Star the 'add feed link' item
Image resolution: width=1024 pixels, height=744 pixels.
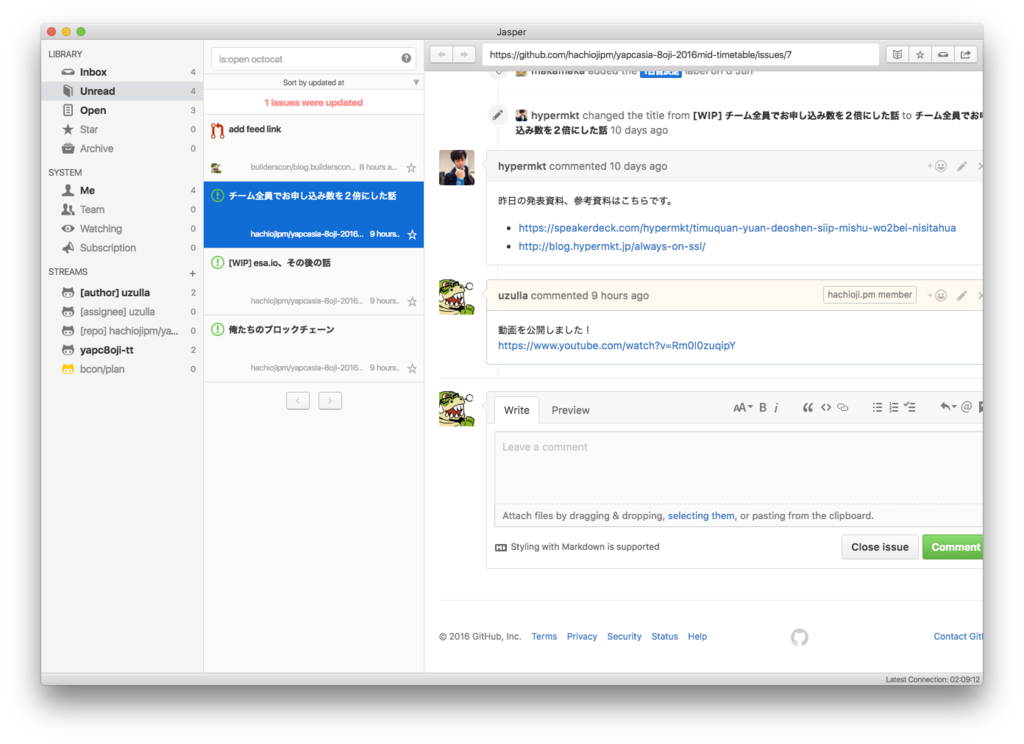[x=411, y=168]
